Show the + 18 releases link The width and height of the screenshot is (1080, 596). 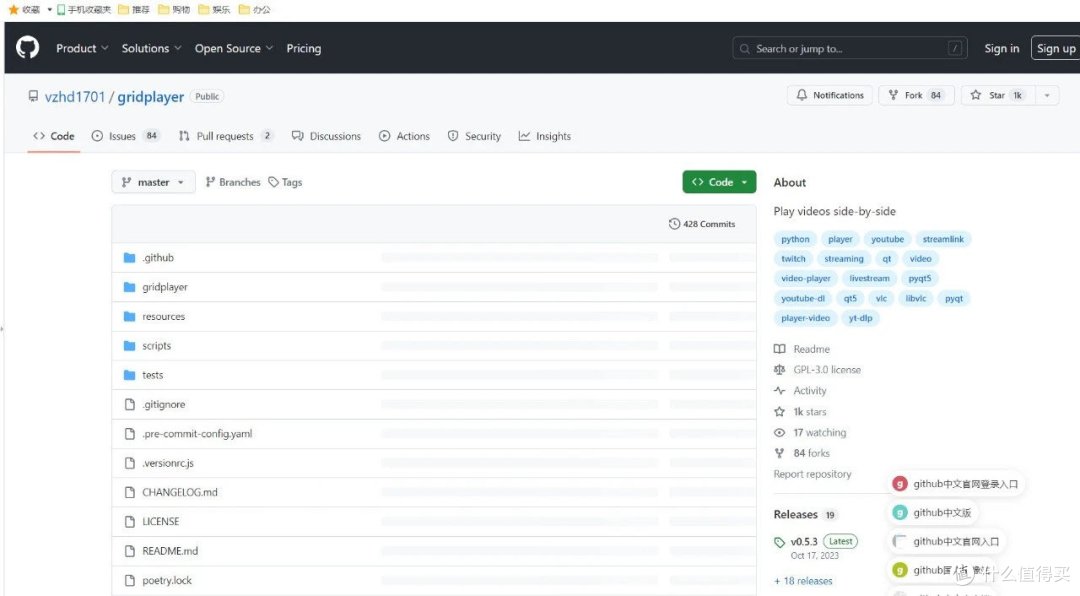803,581
